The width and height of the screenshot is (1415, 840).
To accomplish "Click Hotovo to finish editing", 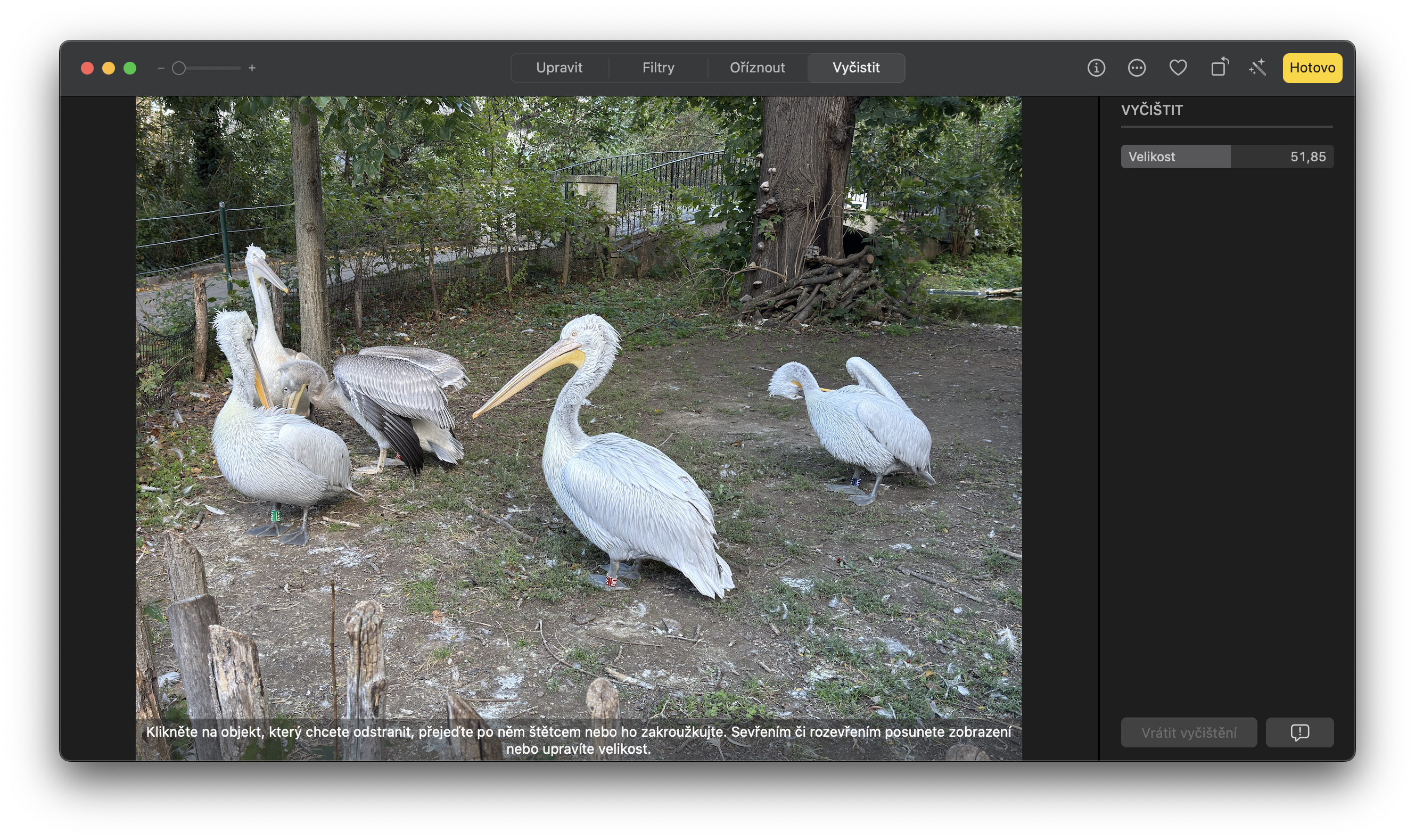I will tap(1312, 68).
